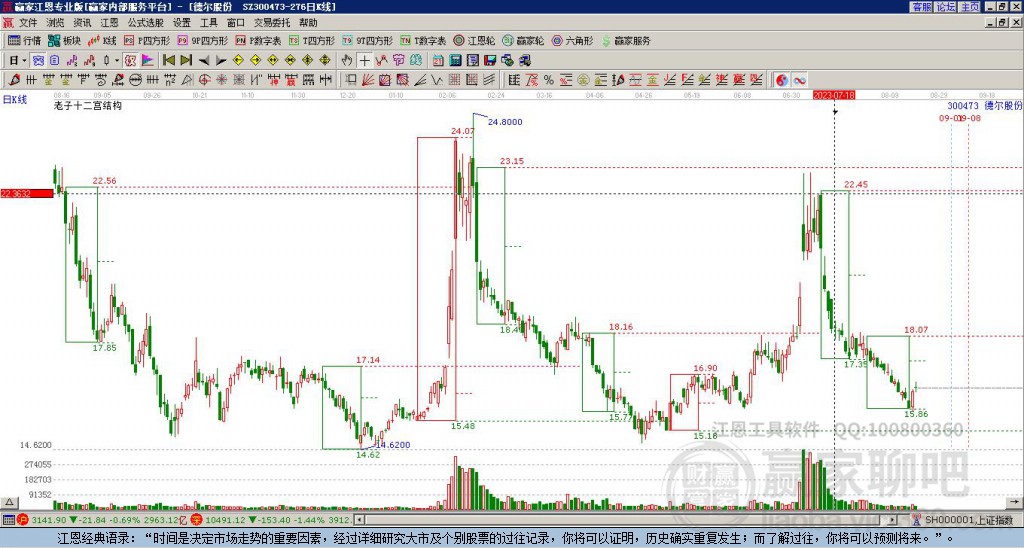Open the 9T四方形 tool
1024x548 pixels.
367,40
